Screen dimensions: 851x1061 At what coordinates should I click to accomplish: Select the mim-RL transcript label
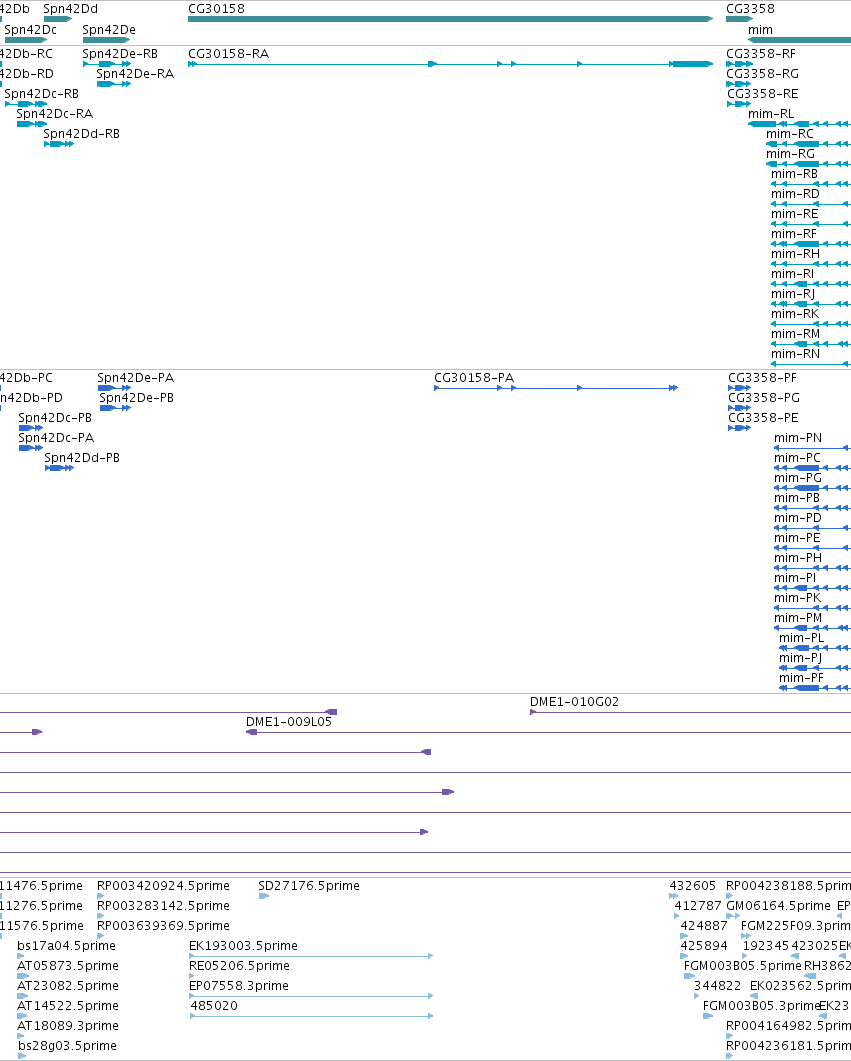771,114
